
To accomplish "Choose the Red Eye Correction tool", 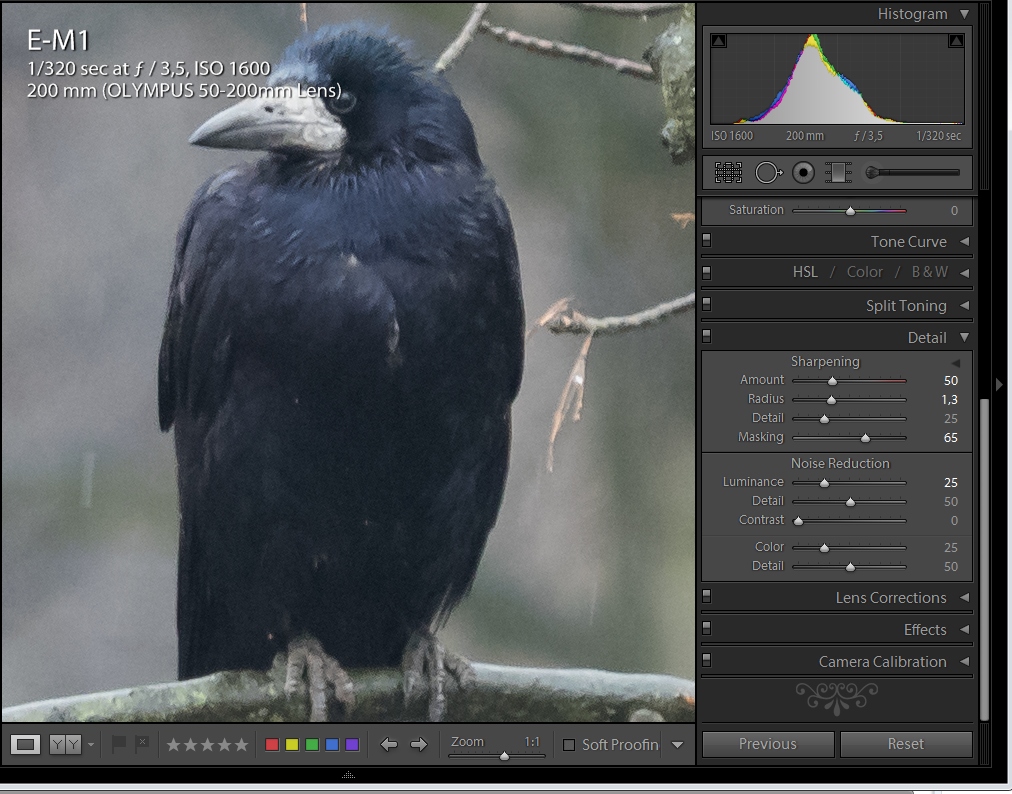I will (x=803, y=173).
